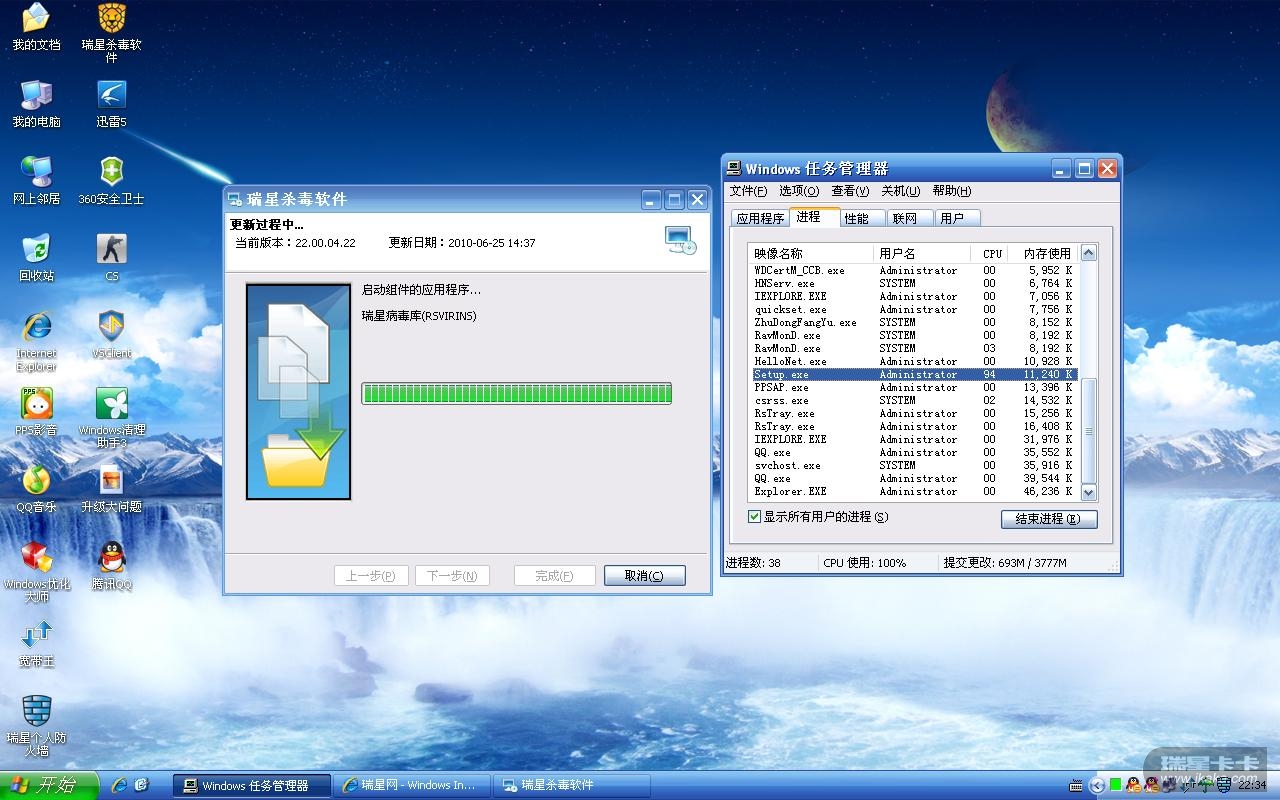The image size is (1280, 800).
Task: Open the 文件(F) menu in Task Manager
Action: coord(747,191)
